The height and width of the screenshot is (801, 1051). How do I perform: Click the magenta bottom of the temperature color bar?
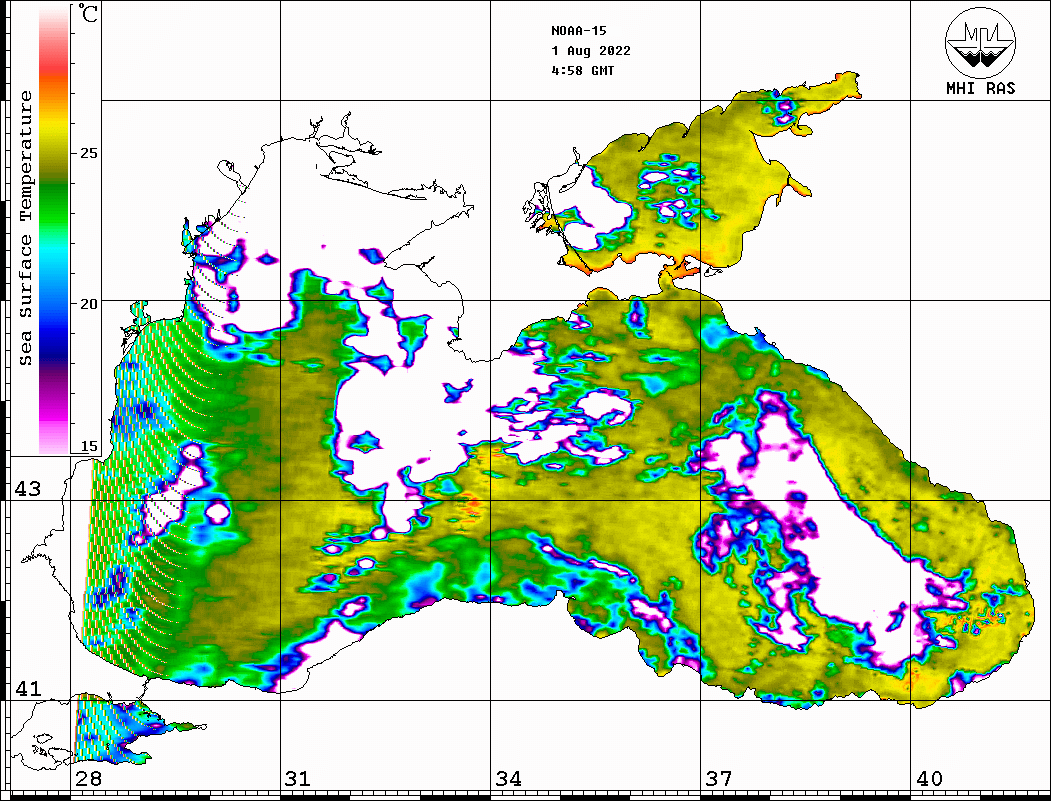point(54,419)
